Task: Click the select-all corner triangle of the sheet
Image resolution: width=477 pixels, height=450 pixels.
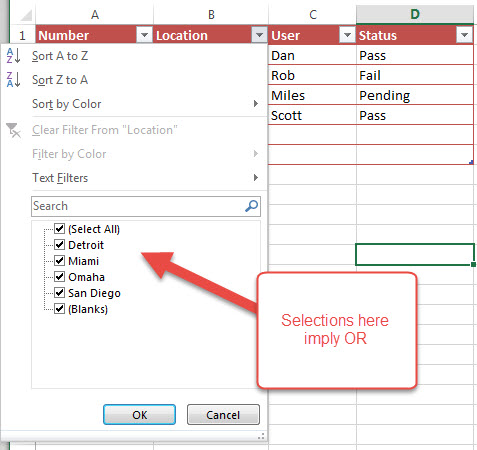Action: [x=26, y=15]
